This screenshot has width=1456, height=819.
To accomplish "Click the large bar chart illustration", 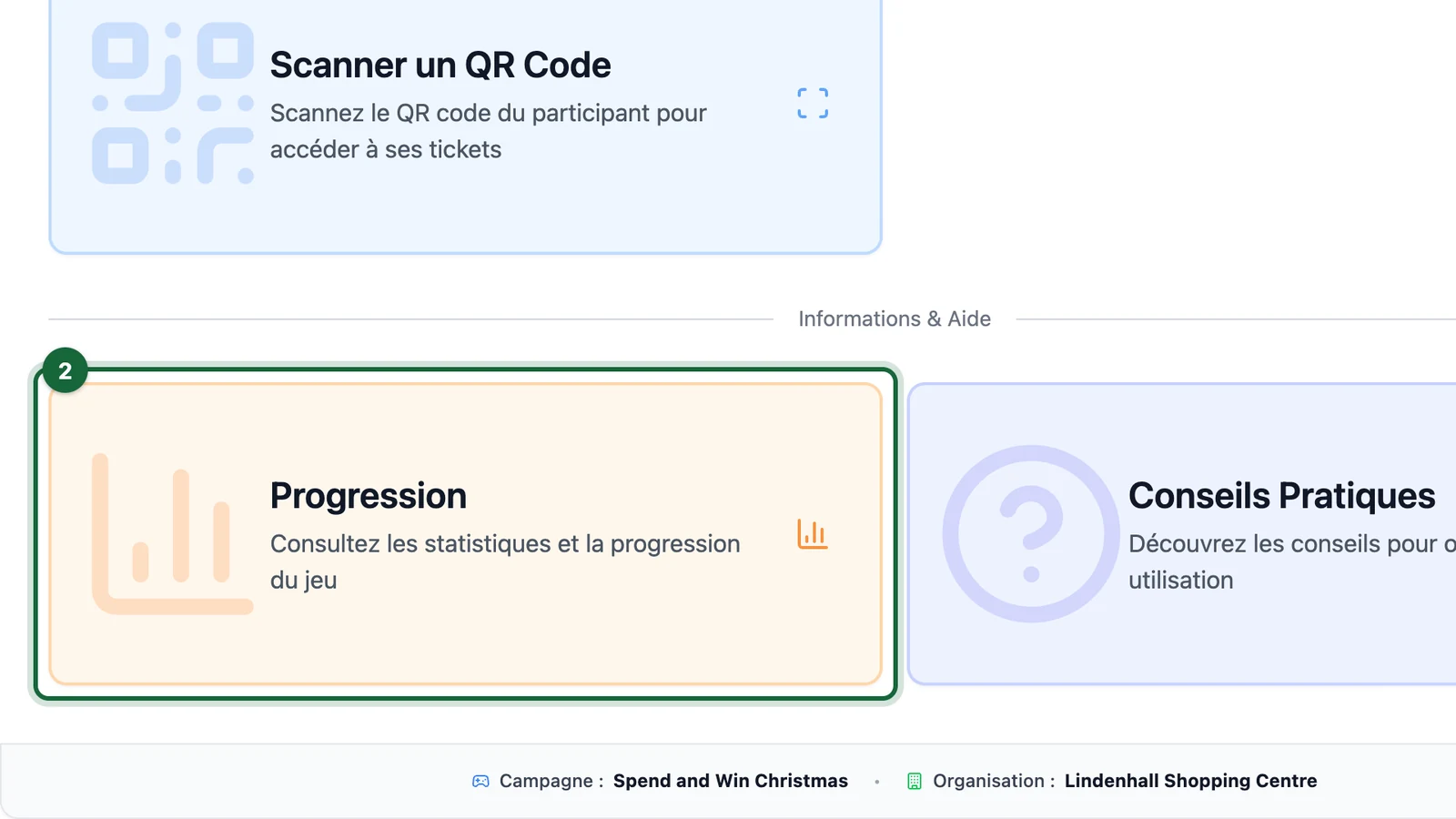I will pos(173,533).
